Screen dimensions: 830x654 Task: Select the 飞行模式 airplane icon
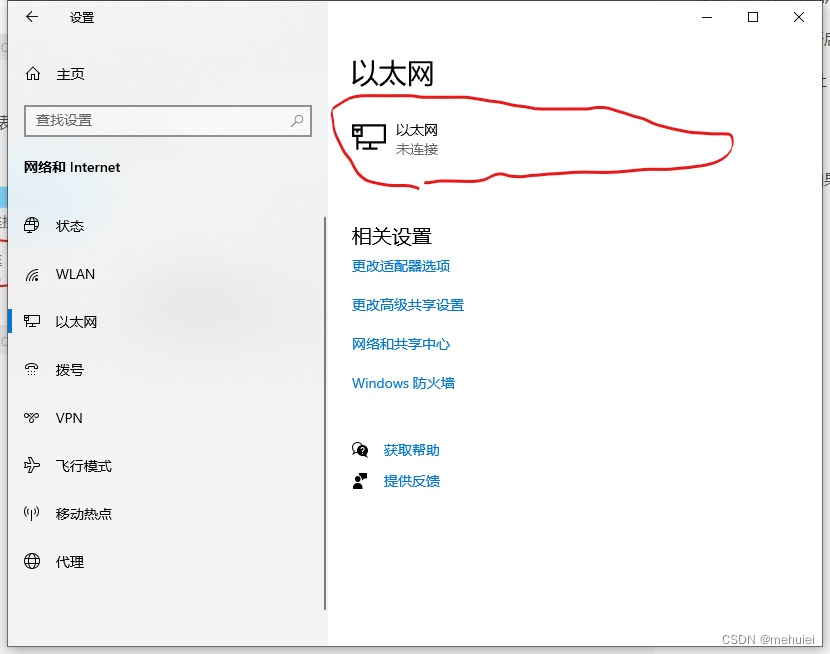coord(32,465)
